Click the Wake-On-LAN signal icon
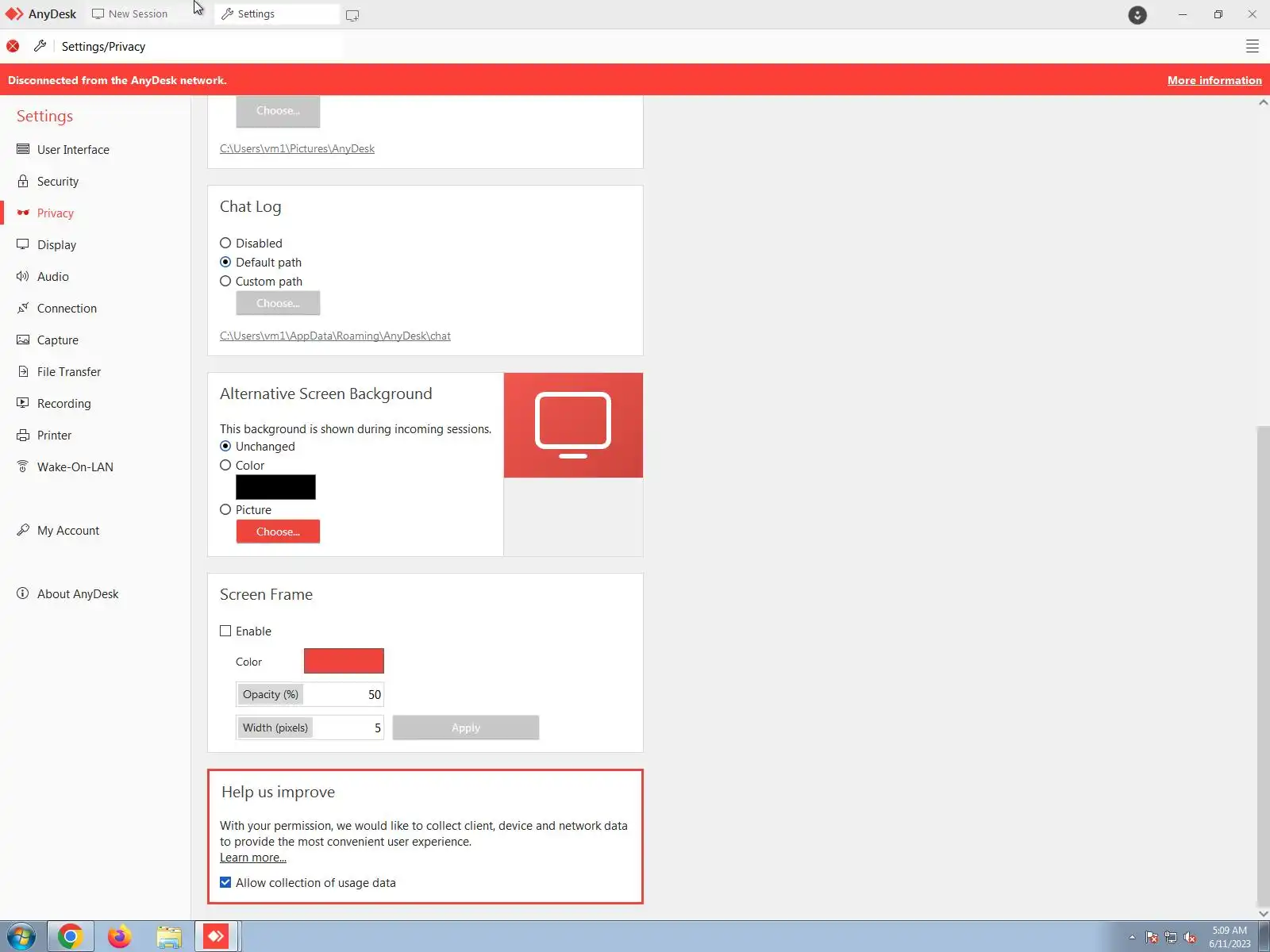 (x=23, y=466)
